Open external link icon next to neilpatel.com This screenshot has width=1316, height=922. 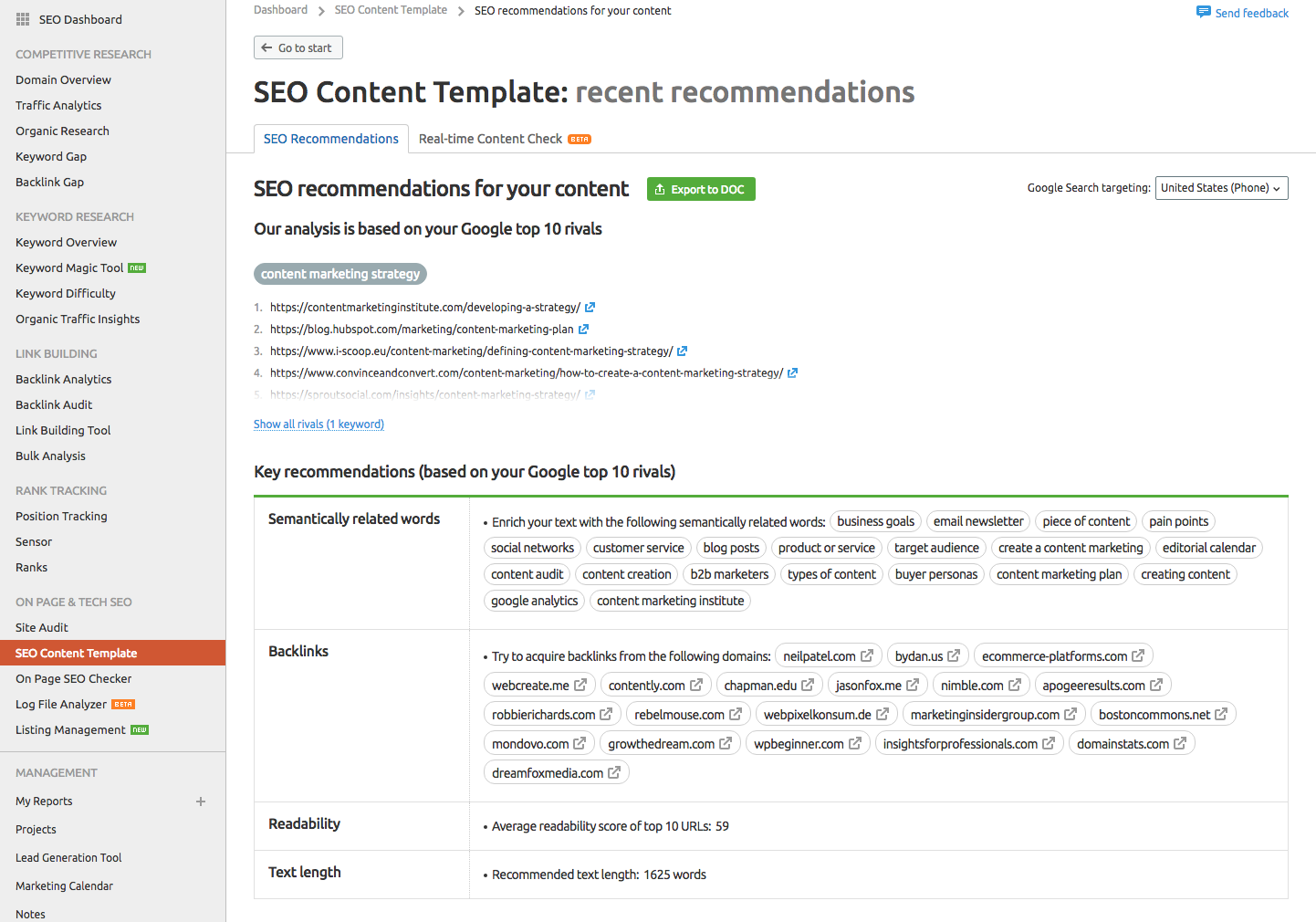pos(867,655)
